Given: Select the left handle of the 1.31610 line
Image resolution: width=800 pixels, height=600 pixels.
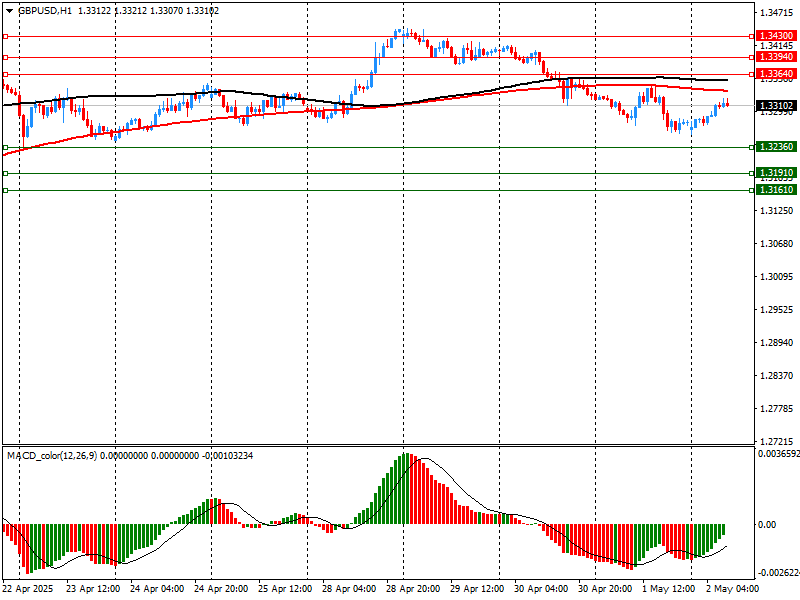Looking at the screenshot, I should click(6, 190).
